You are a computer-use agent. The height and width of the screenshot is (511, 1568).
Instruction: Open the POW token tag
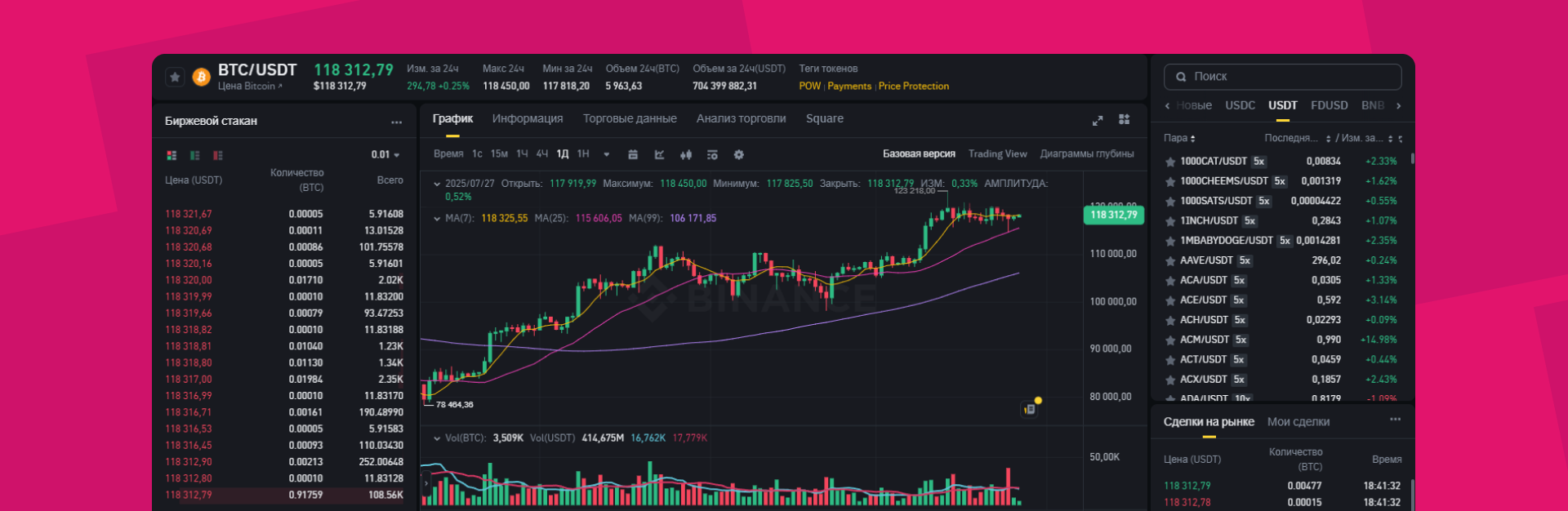[809, 86]
